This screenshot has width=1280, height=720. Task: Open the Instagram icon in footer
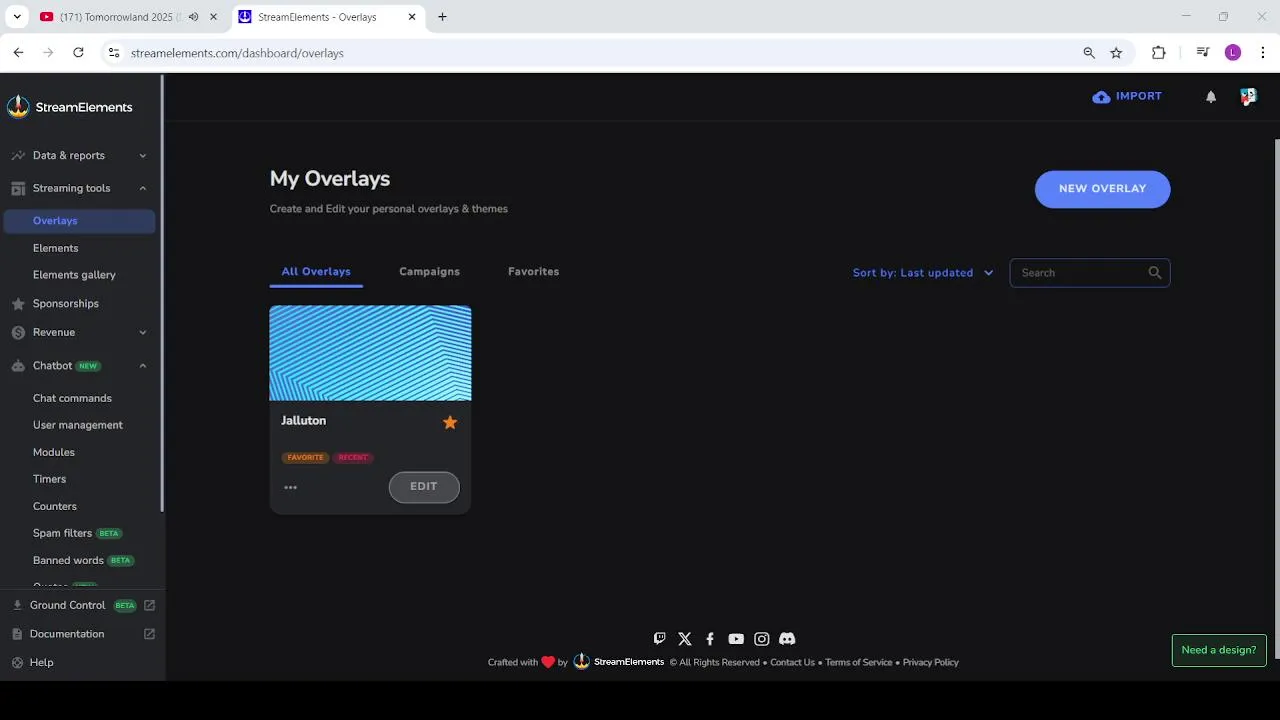(x=762, y=638)
